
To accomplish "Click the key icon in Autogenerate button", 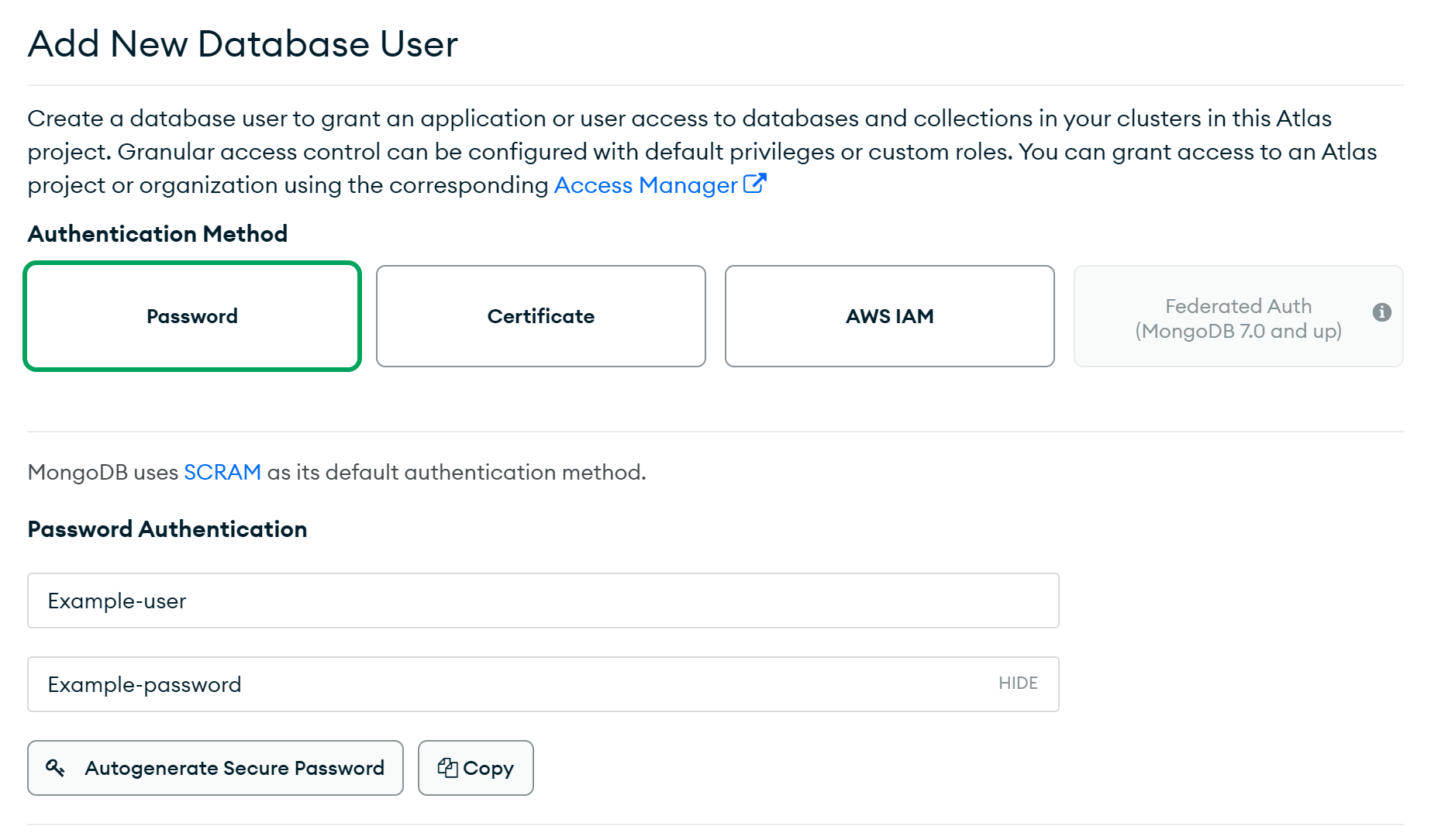I will [x=55, y=768].
